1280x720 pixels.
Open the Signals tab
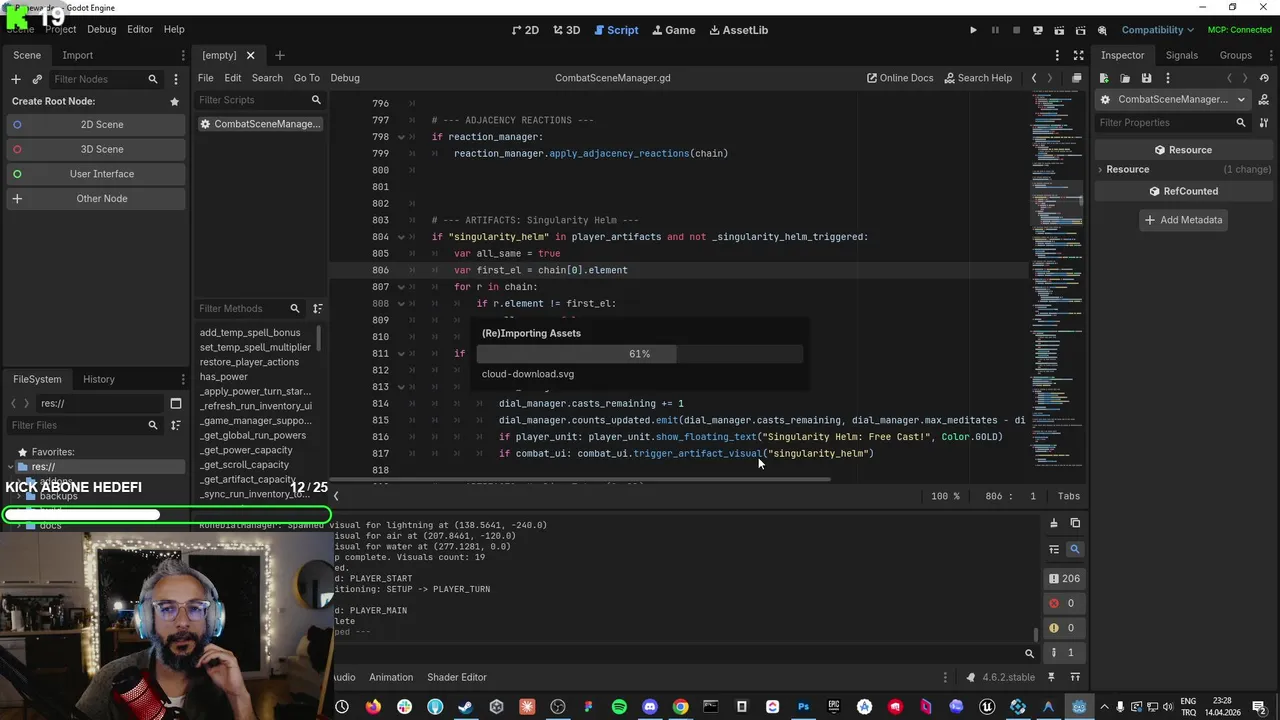tap(1181, 55)
